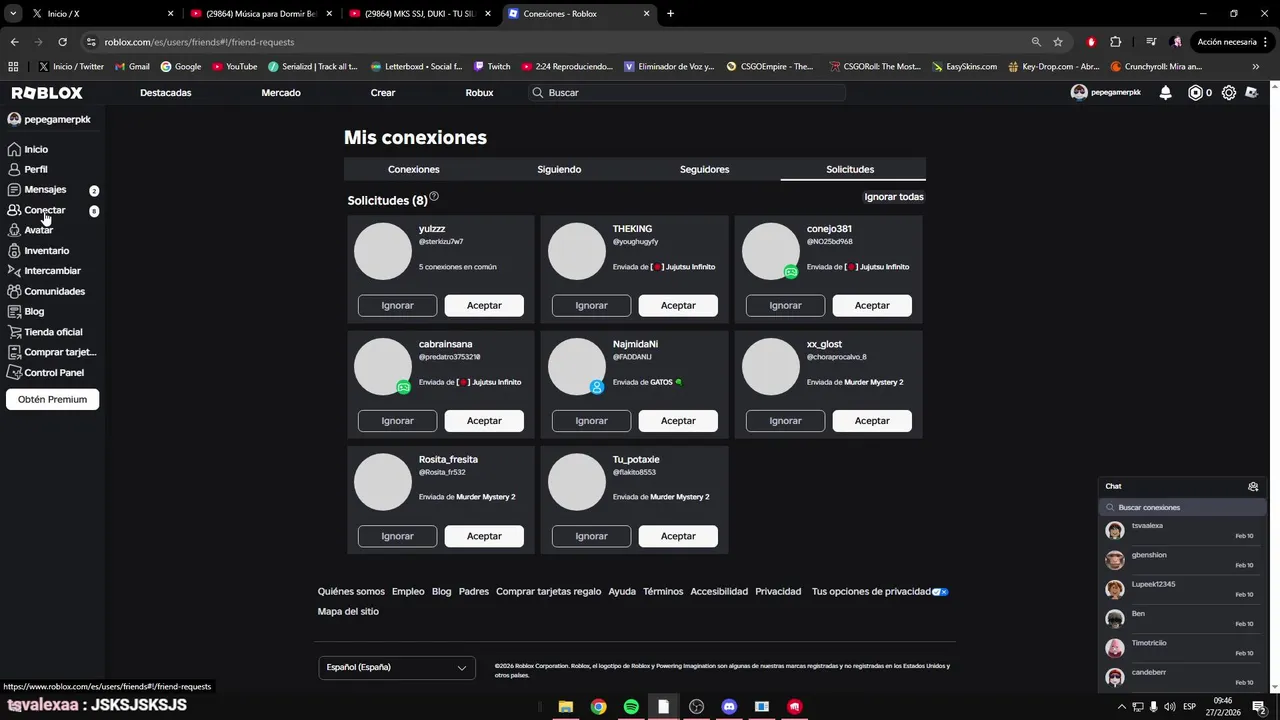Open Tienda oficial in the sidebar
Viewport: 1280px width, 720px height.
coord(51,331)
